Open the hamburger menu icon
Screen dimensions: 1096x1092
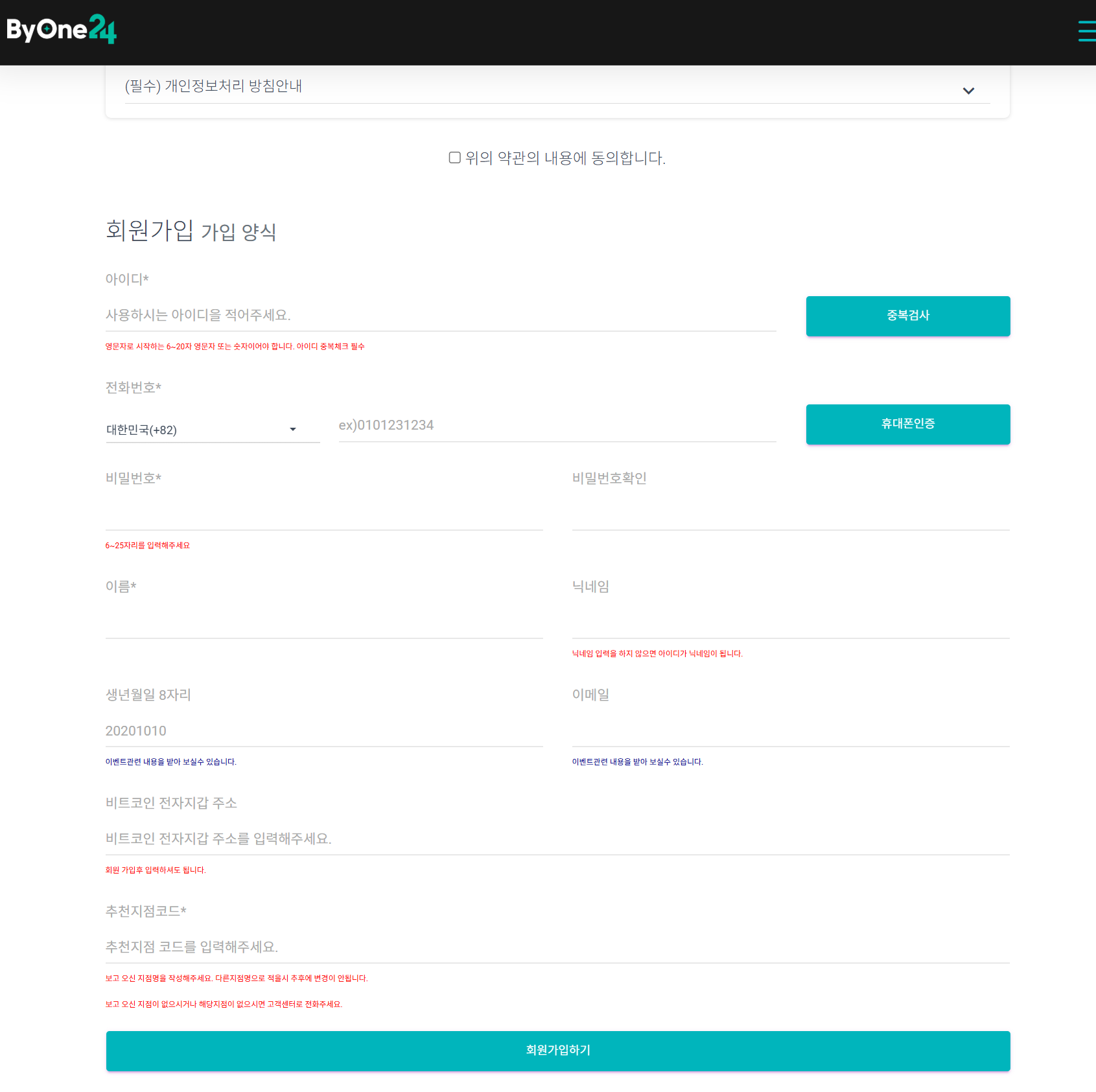click(1086, 31)
